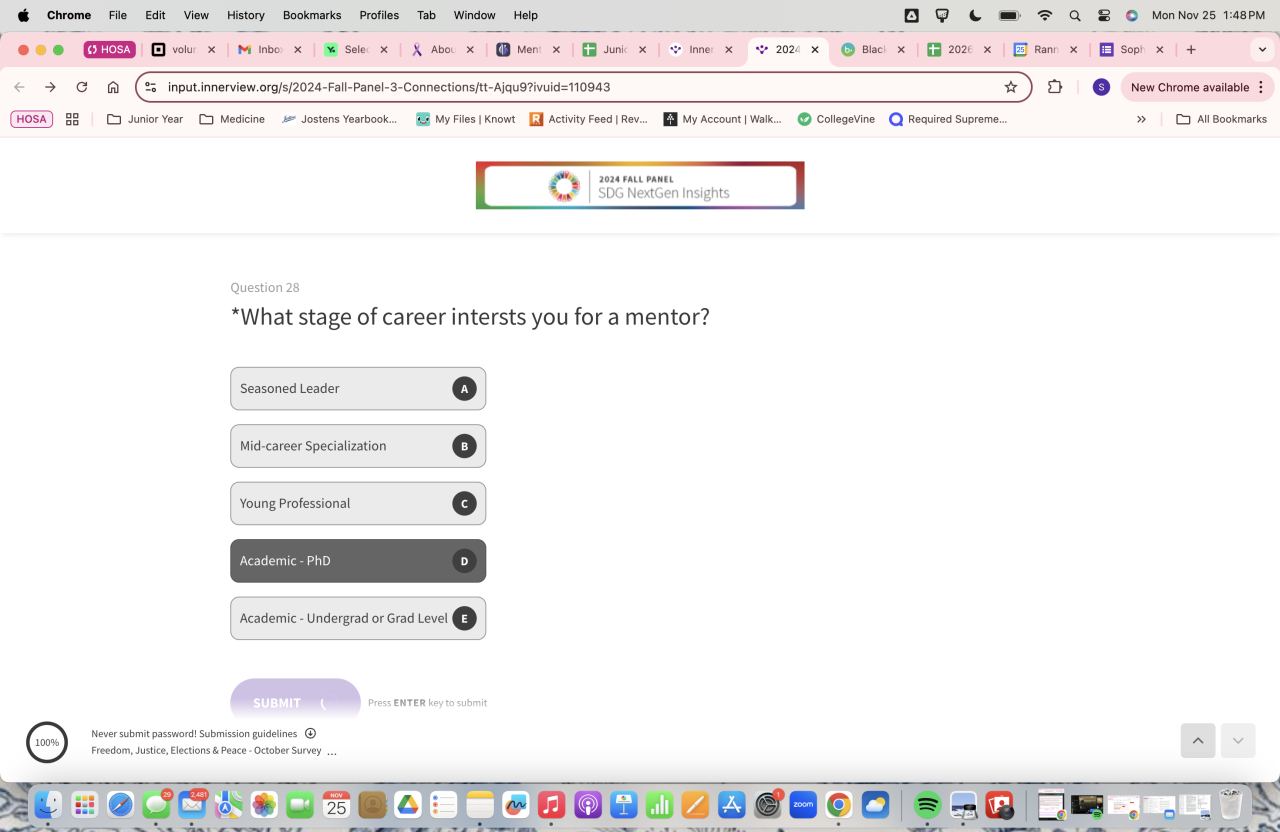Select the Seasoned Leader option

tap(358, 388)
